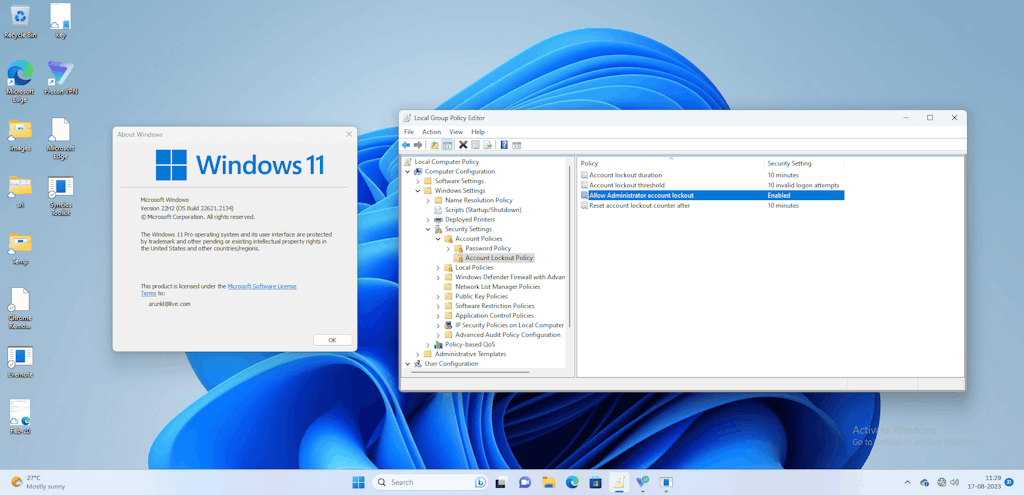Viewport: 1024px width, 495px height.
Task: Collapse the Security Settings tree node arrow
Action: [x=428, y=229]
